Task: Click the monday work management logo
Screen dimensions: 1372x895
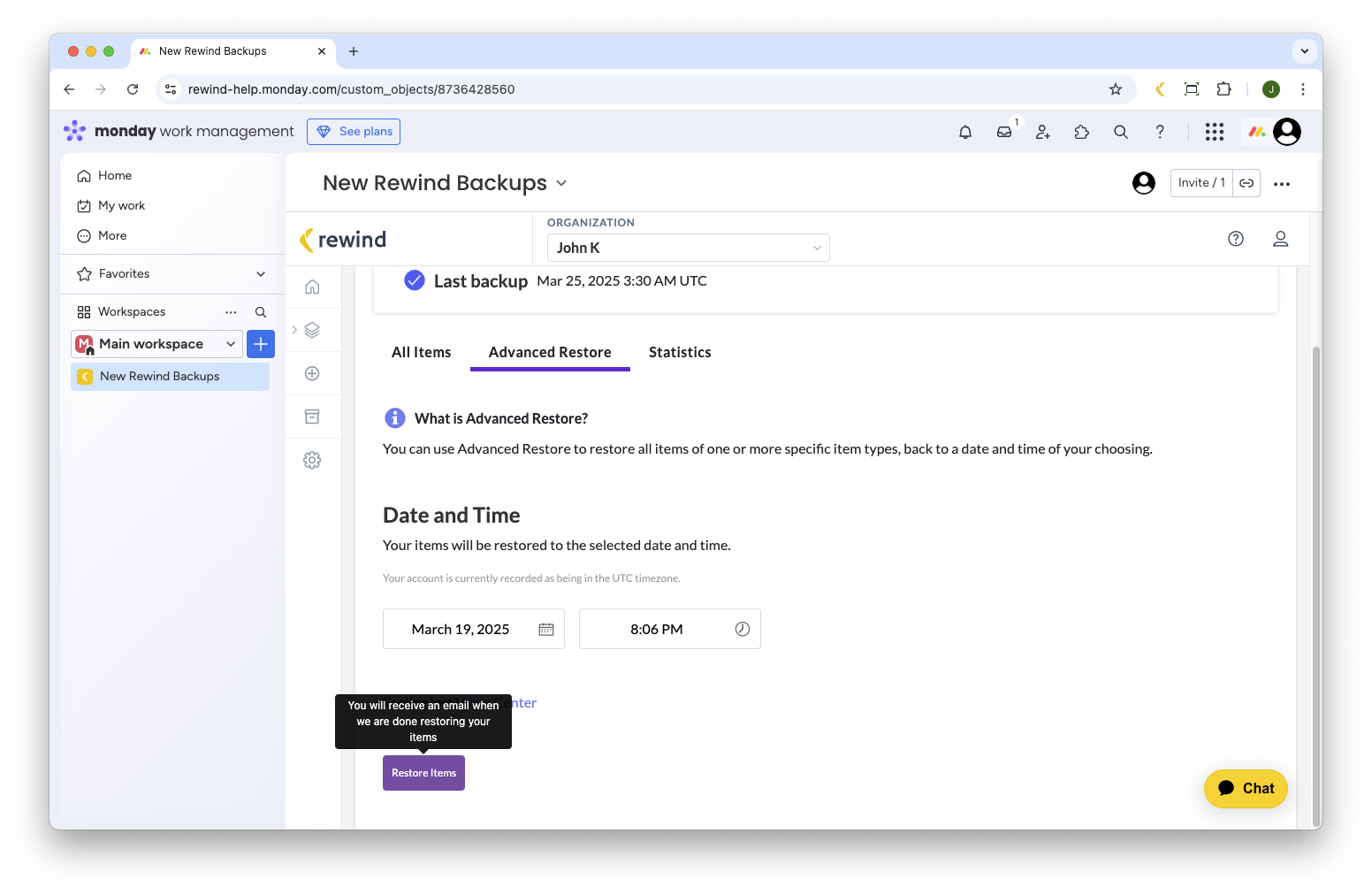Action: pos(179,132)
